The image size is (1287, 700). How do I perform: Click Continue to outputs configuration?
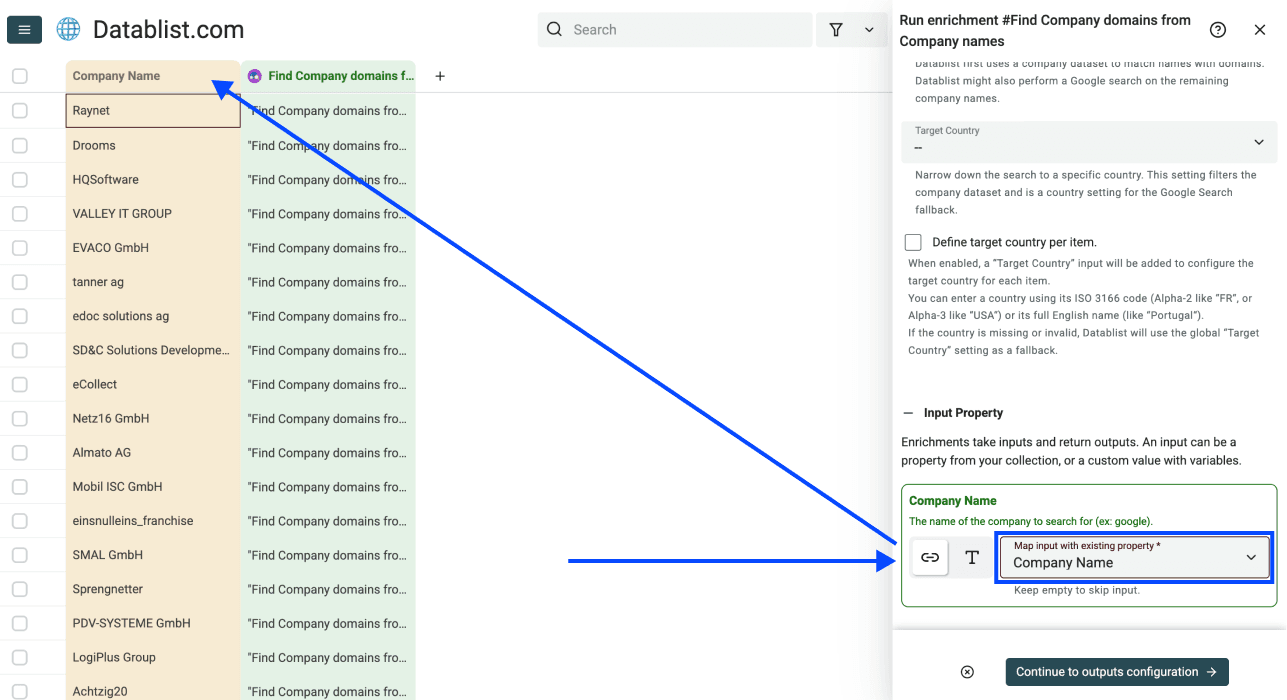1116,671
